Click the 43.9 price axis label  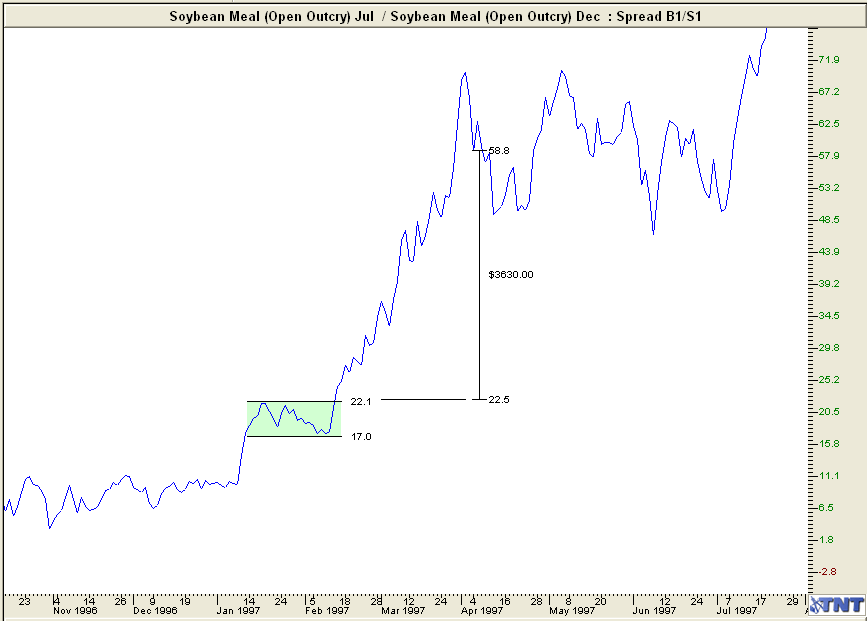pyautogui.click(x=829, y=252)
